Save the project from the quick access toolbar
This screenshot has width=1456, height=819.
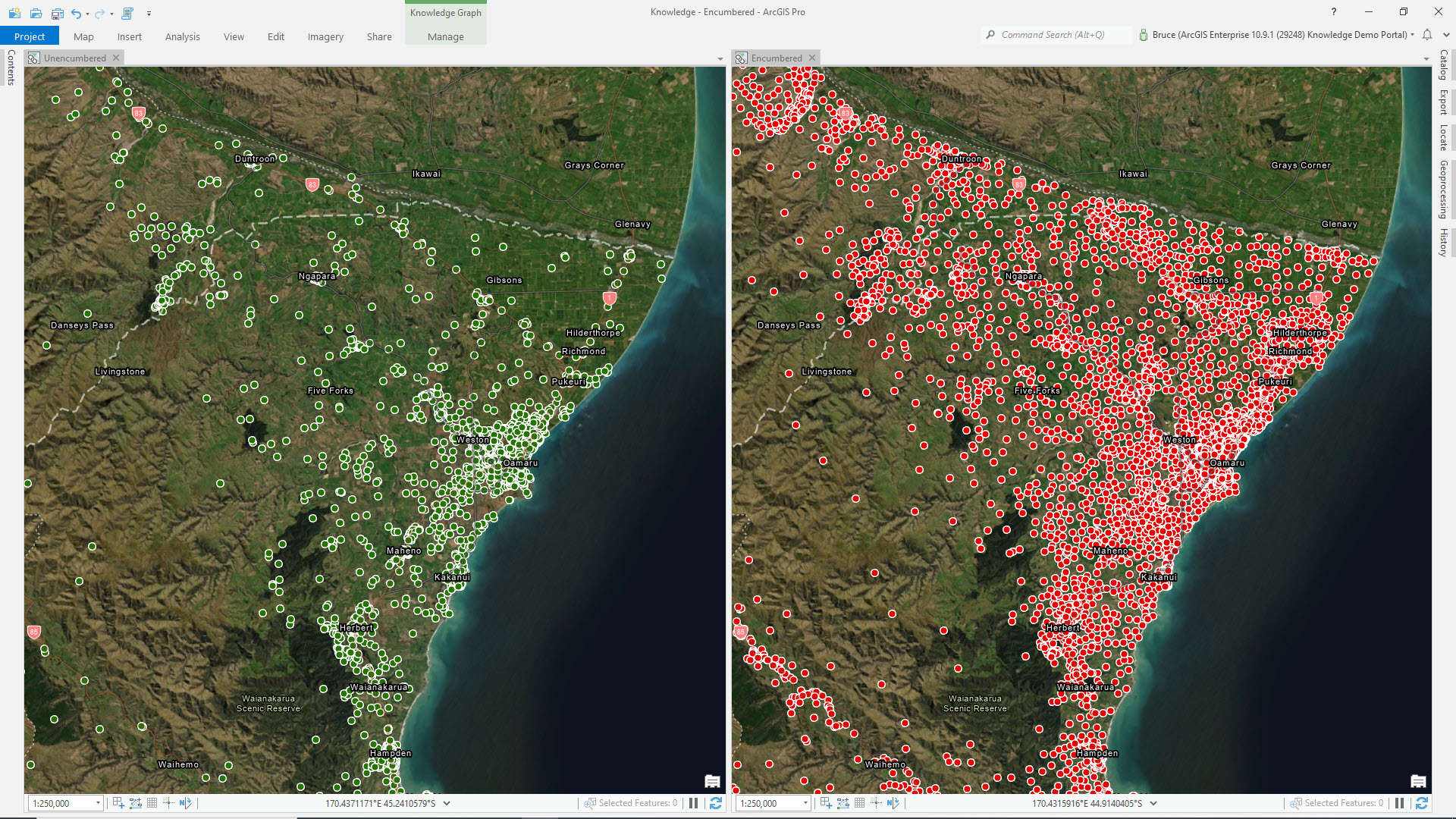tap(57, 13)
